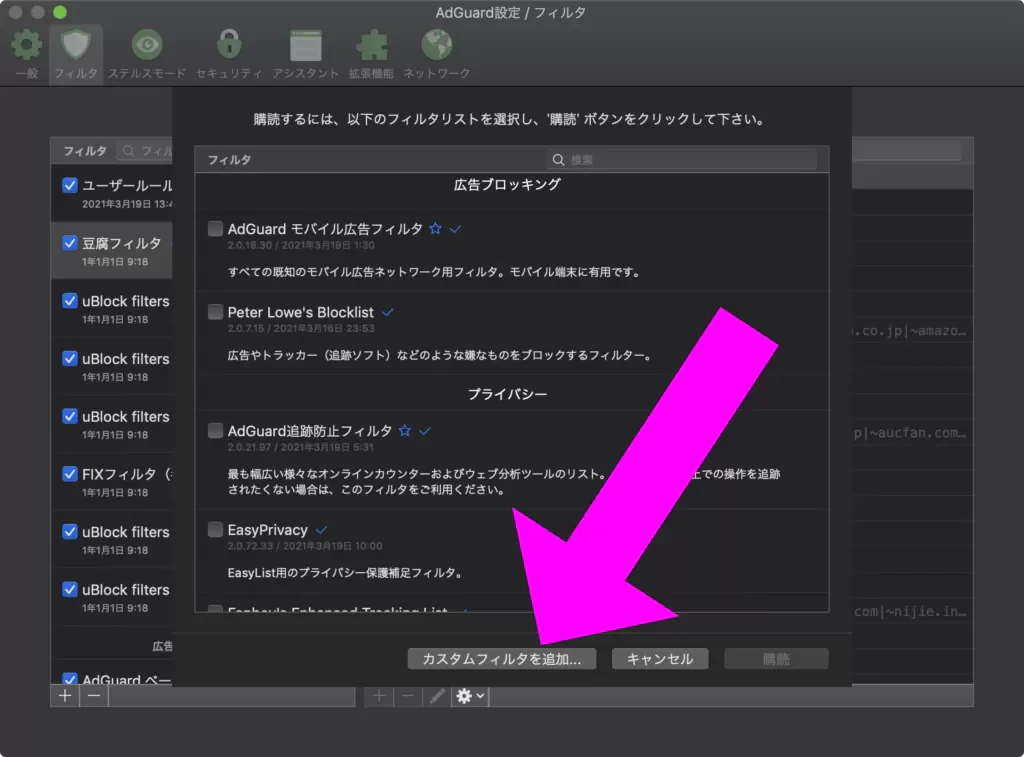Screen dimensions: 1024x757
Task: Open the アシスタント window icon
Action: click(305, 47)
